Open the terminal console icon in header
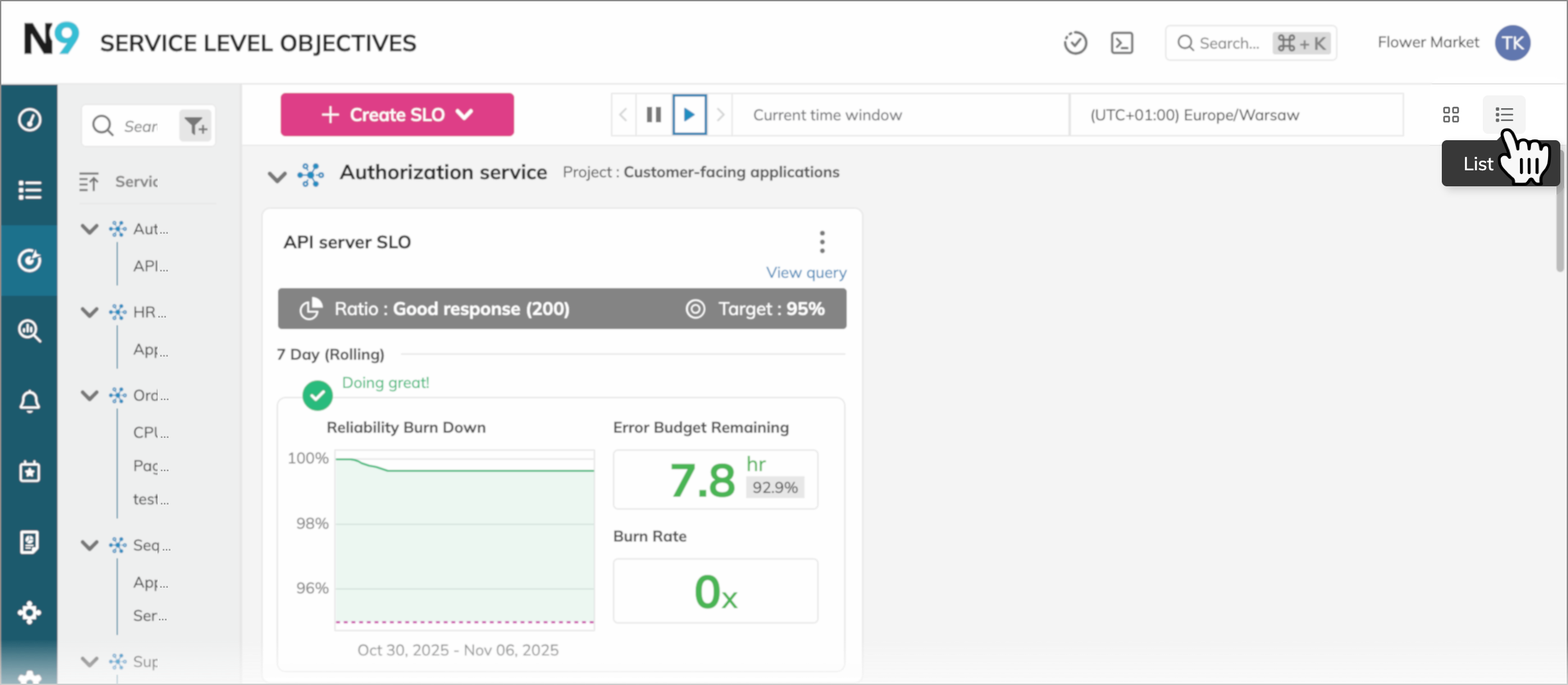Viewport: 1568px width, 685px height. point(1122,44)
